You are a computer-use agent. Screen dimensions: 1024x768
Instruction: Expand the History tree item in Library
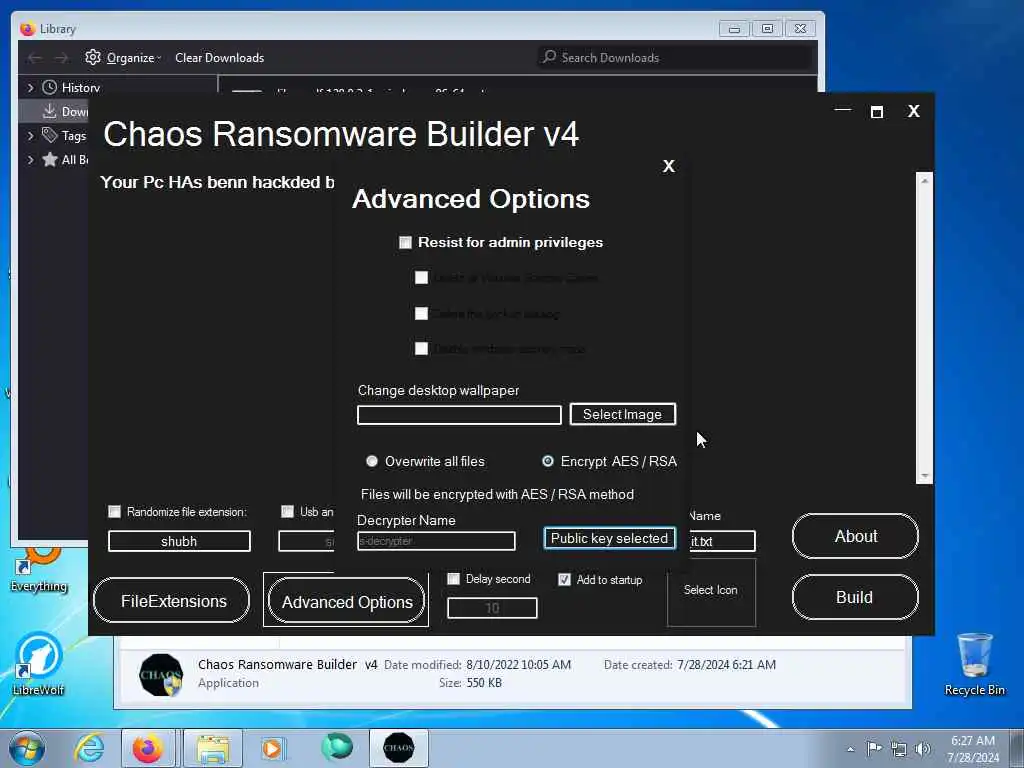30,87
